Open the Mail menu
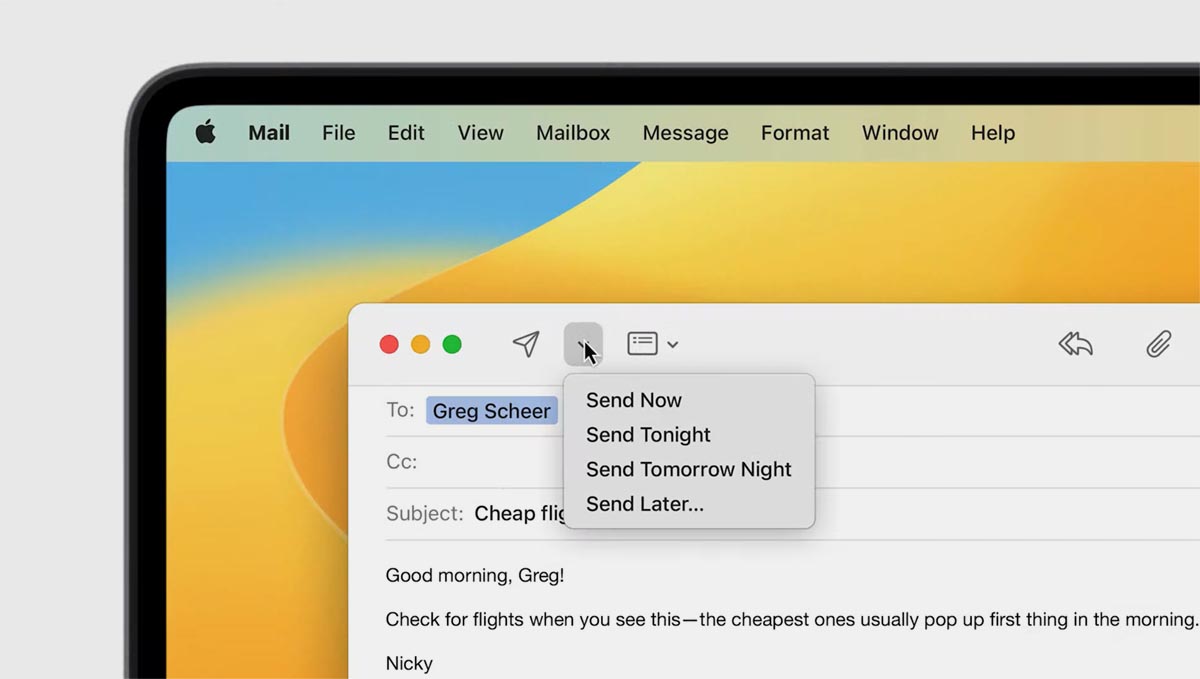 click(269, 133)
